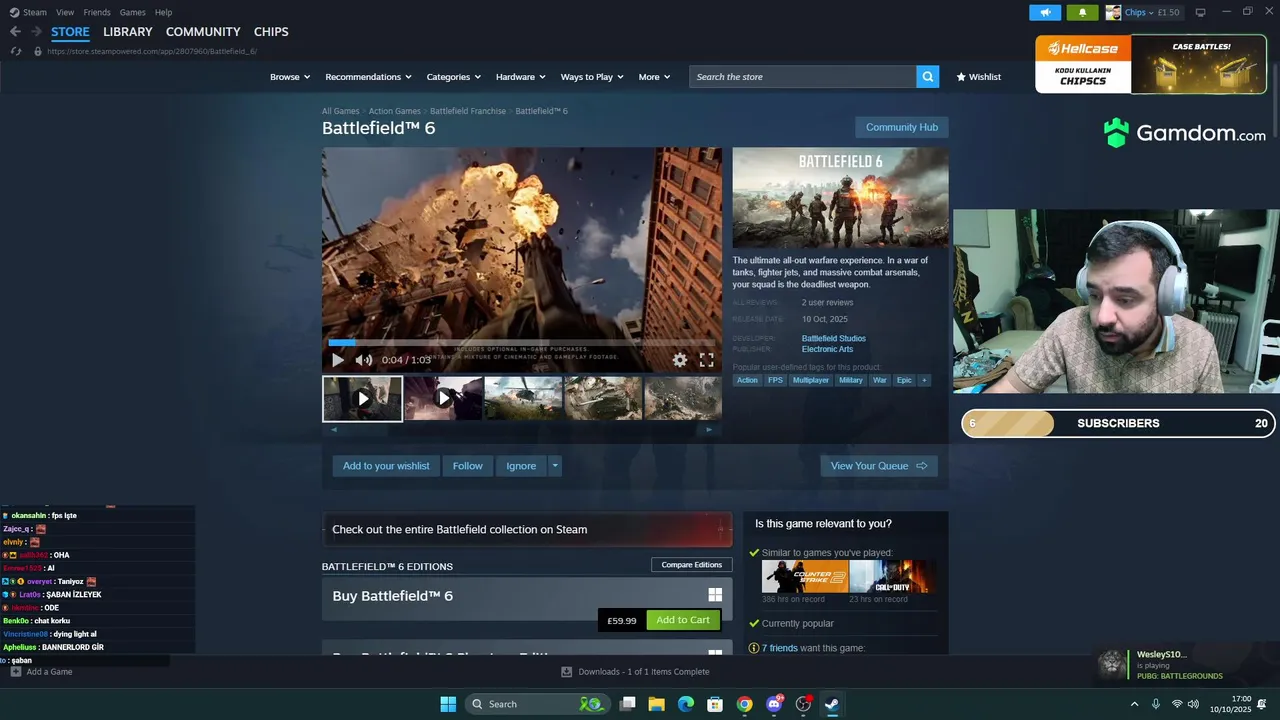The image size is (1280, 720).
Task: Launch Microsoft Edge from taskbar
Action: (x=686, y=704)
